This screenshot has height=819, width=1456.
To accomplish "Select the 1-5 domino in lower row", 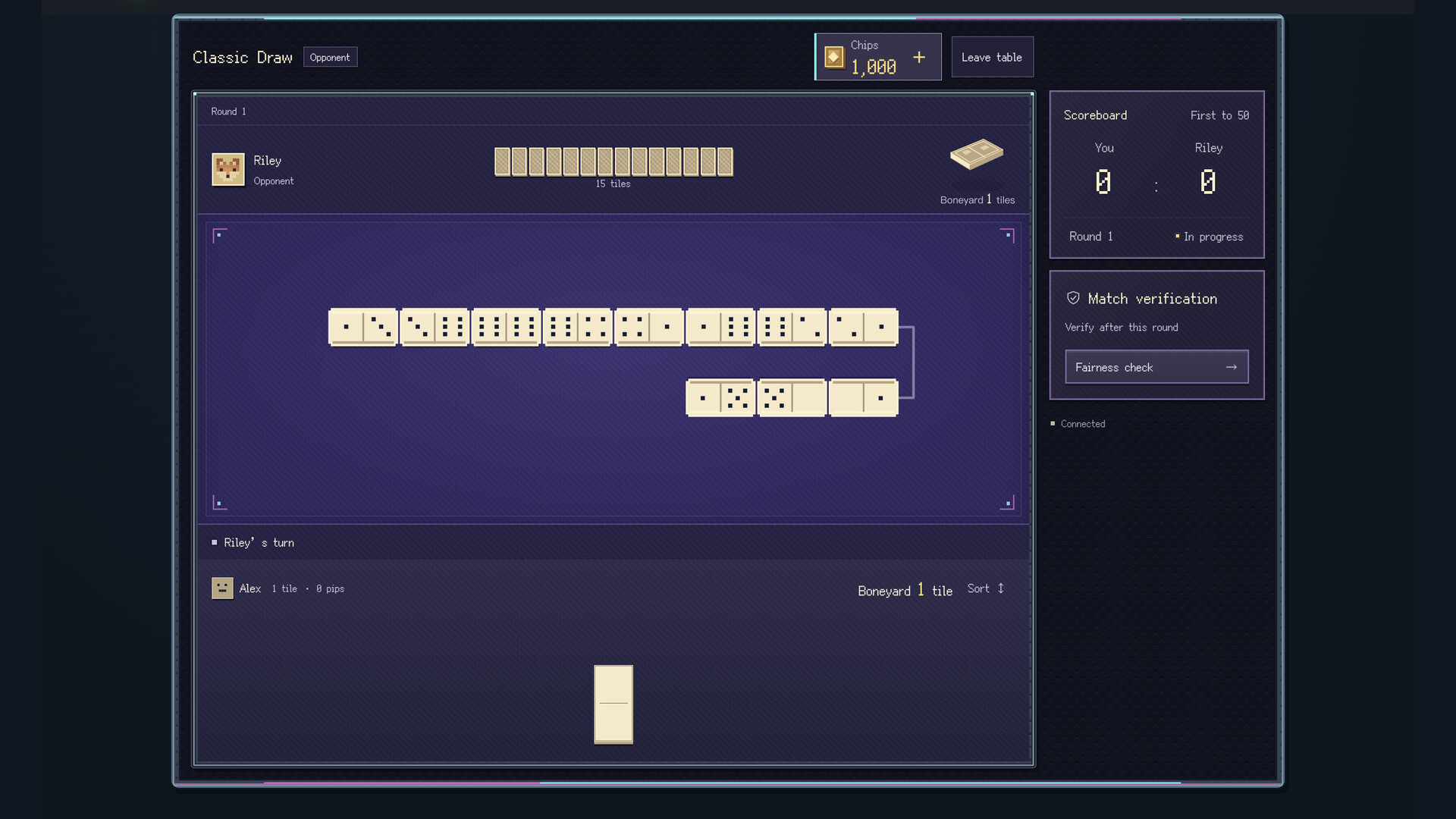I will (x=720, y=398).
